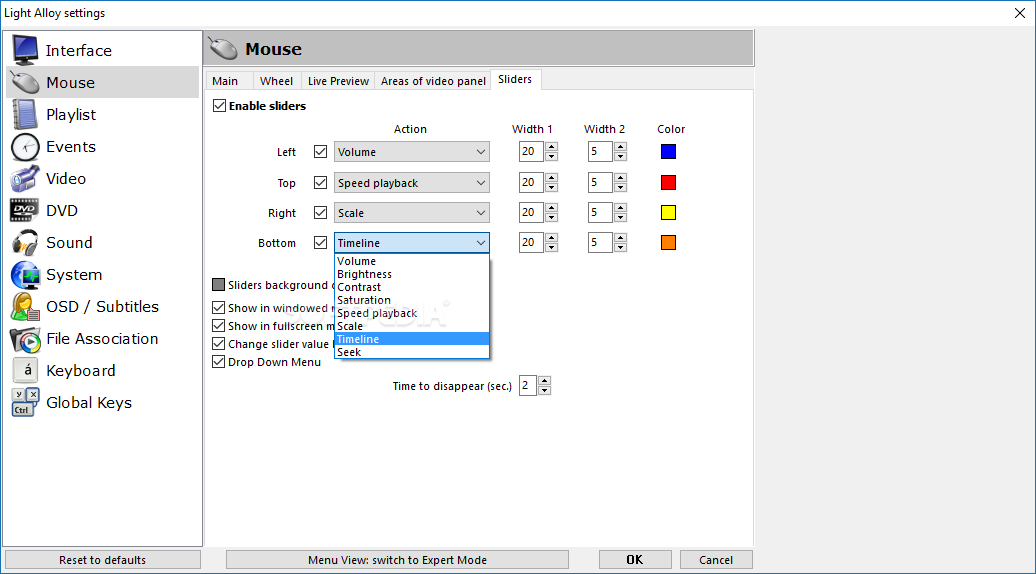Choose Volume from the open list

pyautogui.click(x=412, y=262)
